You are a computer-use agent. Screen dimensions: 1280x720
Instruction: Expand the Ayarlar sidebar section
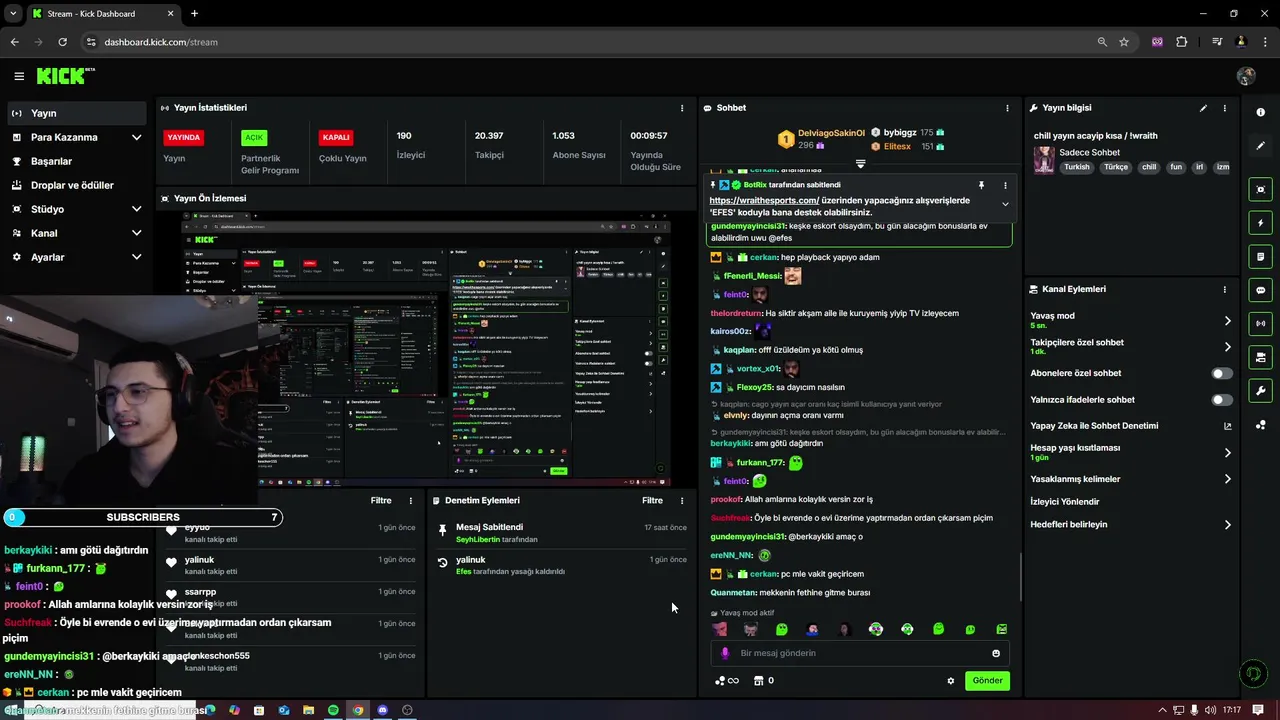tap(136, 257)
